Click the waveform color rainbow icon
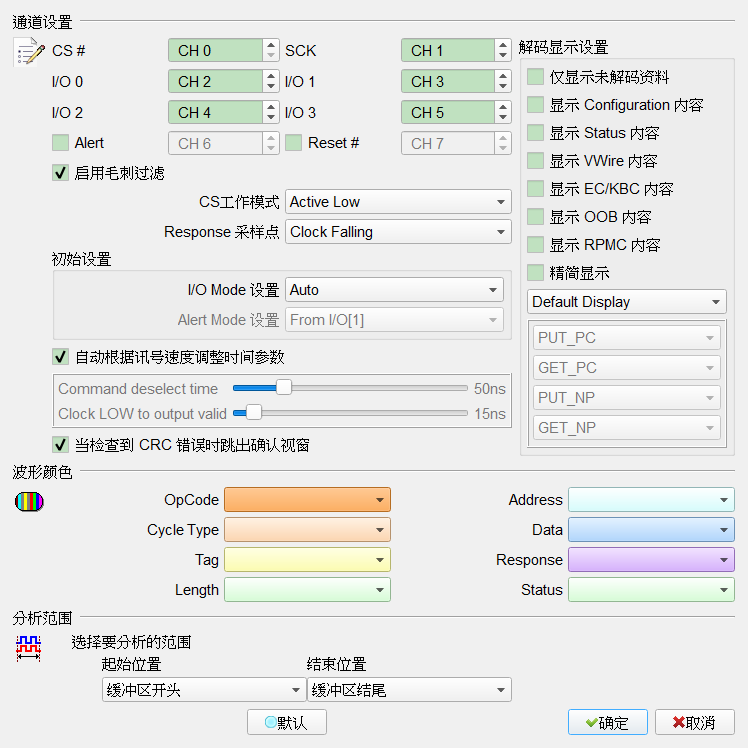Screen dimensions: 748x748 pyautogui.click(x=29, y=501)
